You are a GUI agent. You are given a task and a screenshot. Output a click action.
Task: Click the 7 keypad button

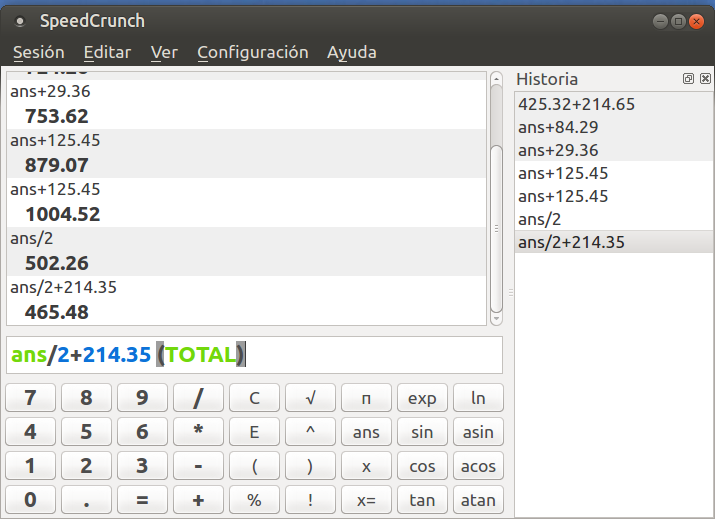pyautogui.click(x=31, y=398)
